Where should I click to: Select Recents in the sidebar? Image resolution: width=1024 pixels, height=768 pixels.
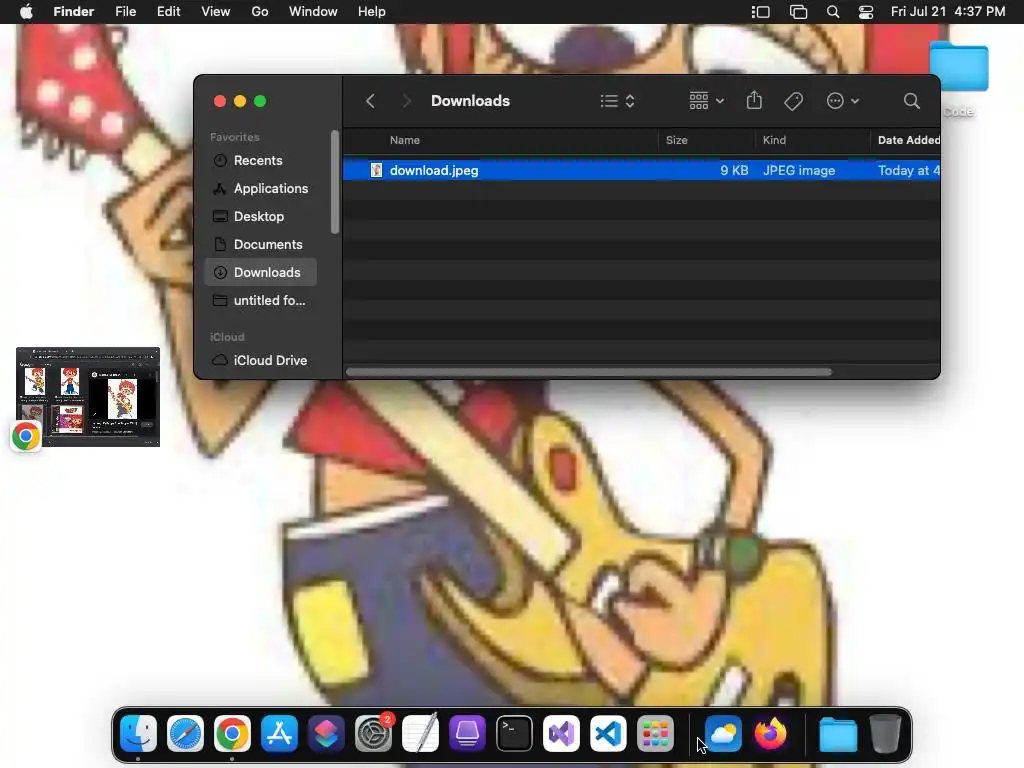click(260, 161)
